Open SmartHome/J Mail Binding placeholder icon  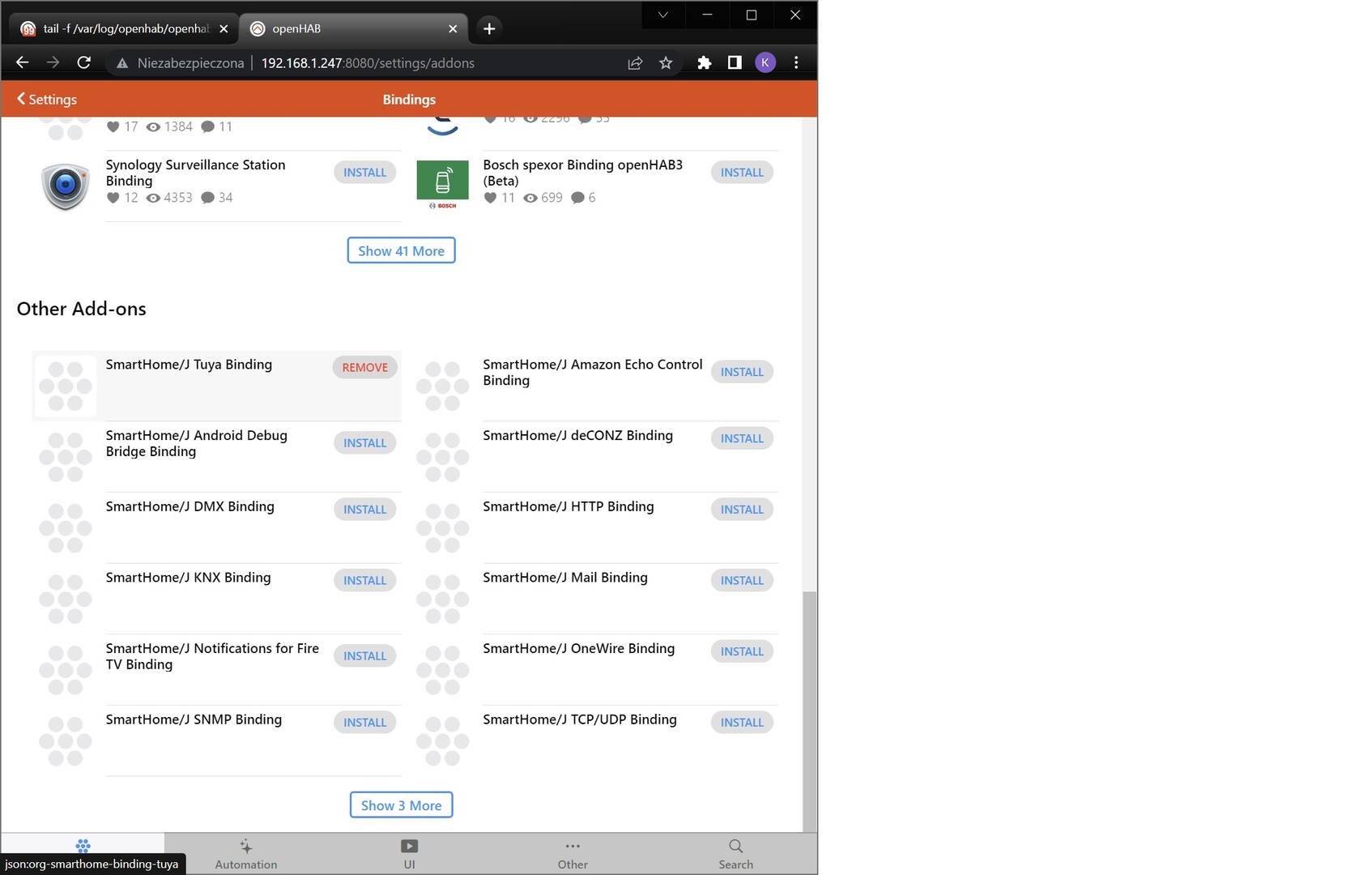pyautogui.click(x=442, y=599)
